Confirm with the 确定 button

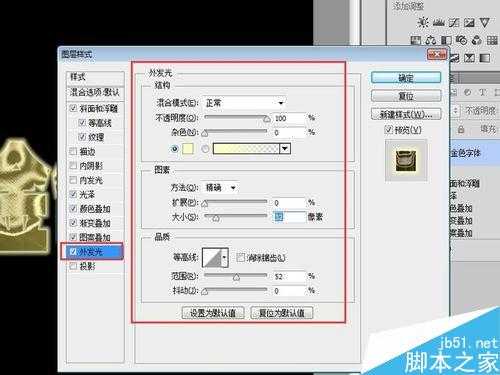[406, 78]
